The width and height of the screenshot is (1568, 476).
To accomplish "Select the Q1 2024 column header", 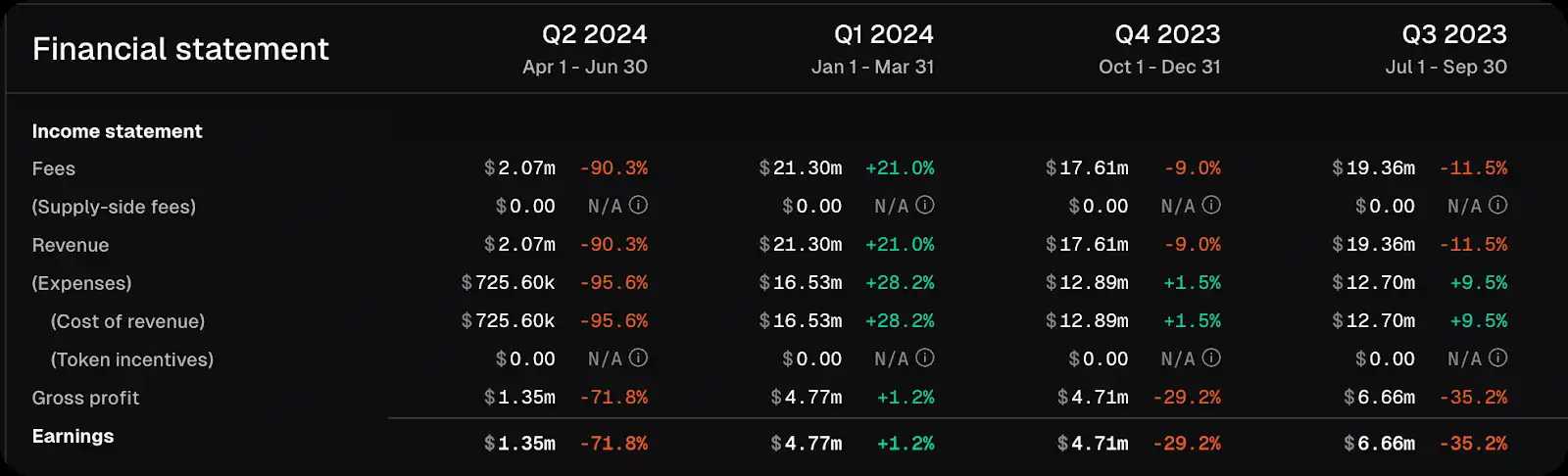I will (x=883, y=35).
